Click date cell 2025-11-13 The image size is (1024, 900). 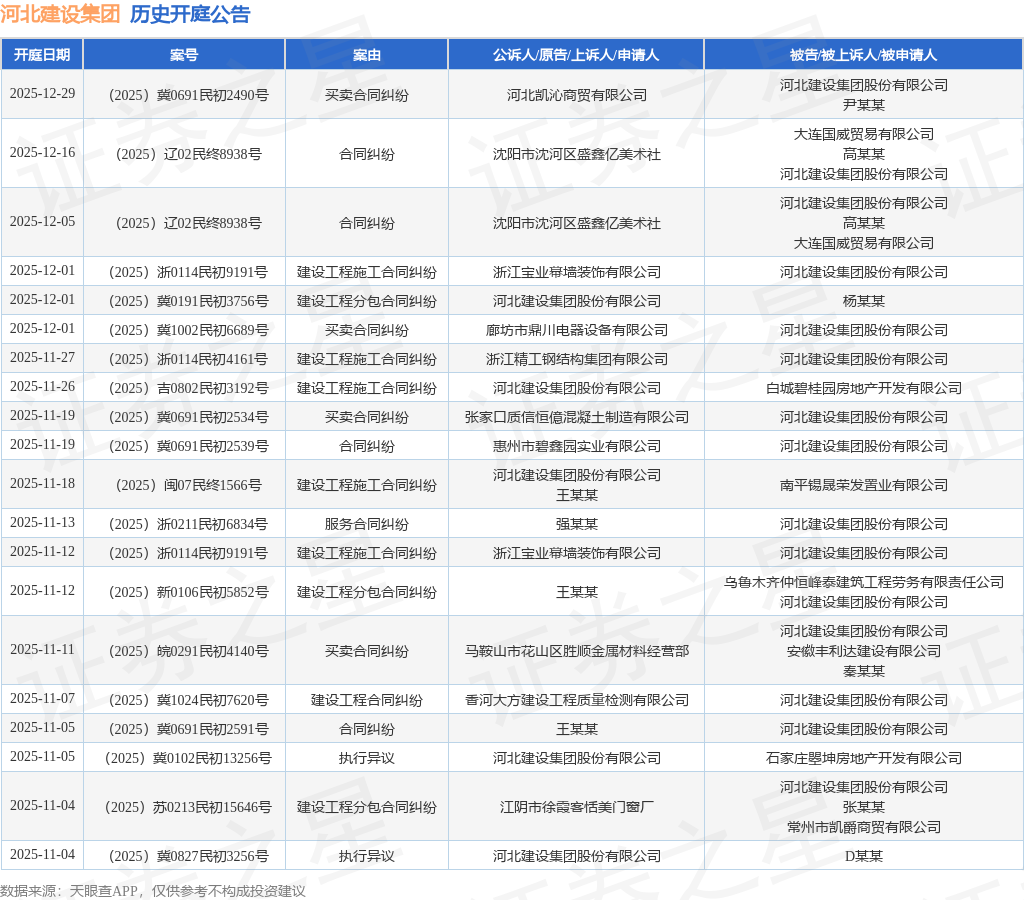pyautogui.click(x=42, y=522)
